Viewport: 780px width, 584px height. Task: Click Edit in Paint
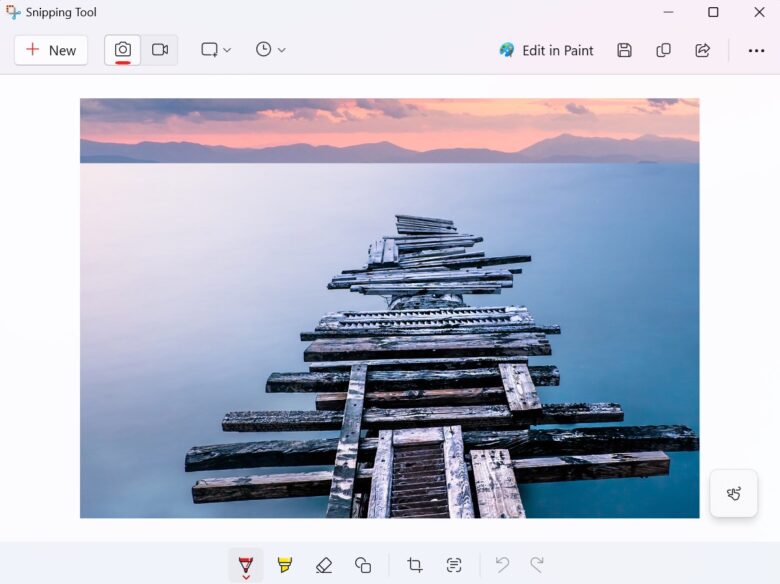[x=546, y=50]
